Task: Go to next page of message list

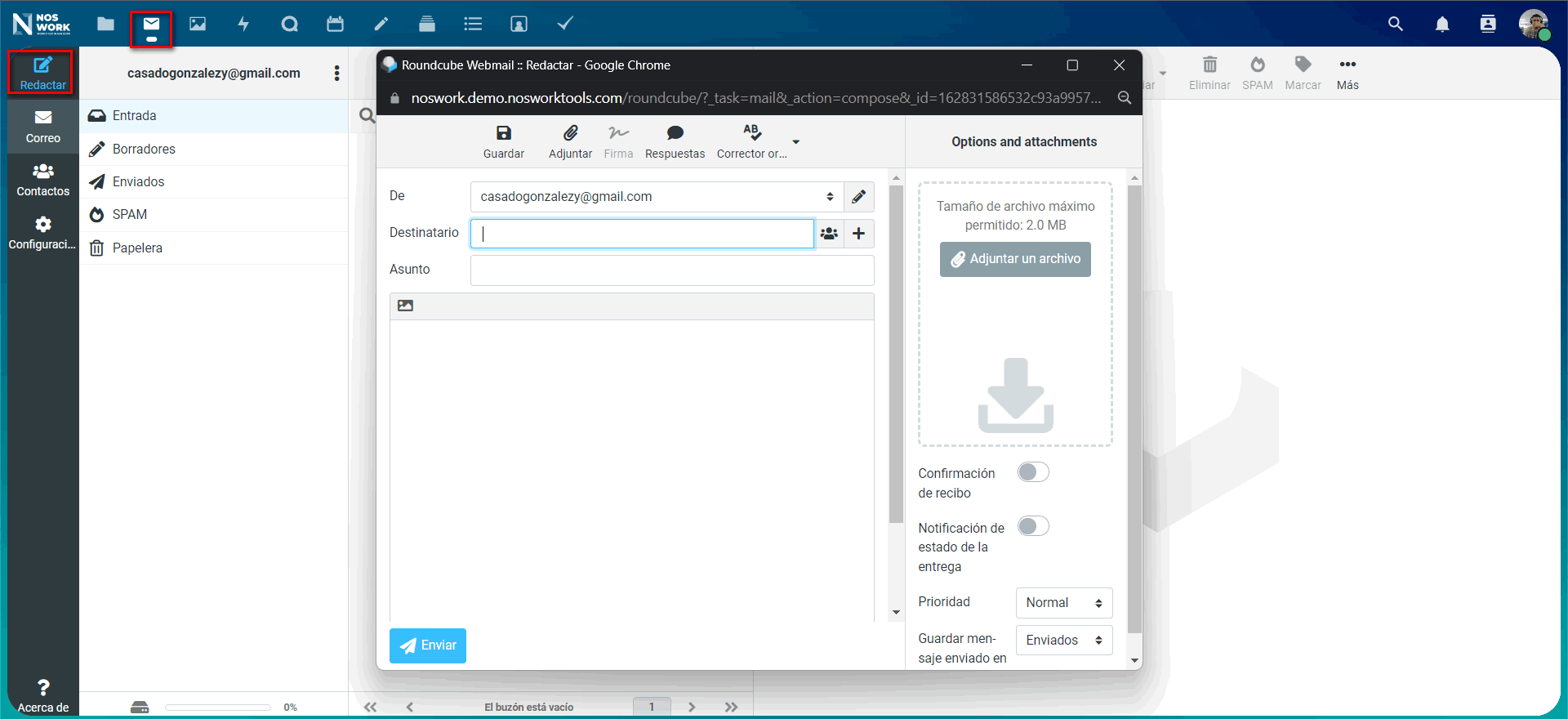Action: (692, 707)
